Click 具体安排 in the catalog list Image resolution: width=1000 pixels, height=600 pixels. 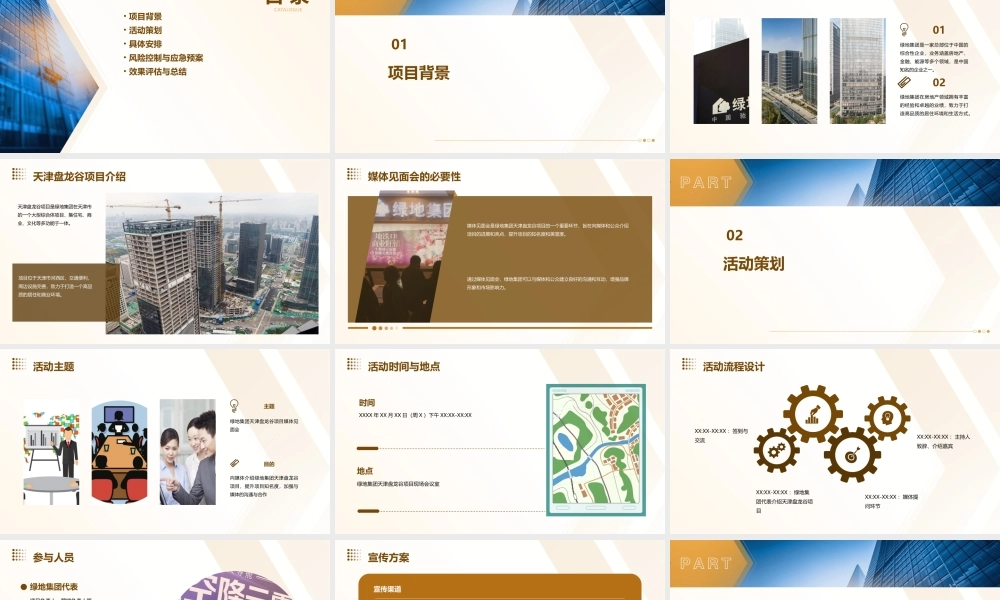[x=145, y=44]
